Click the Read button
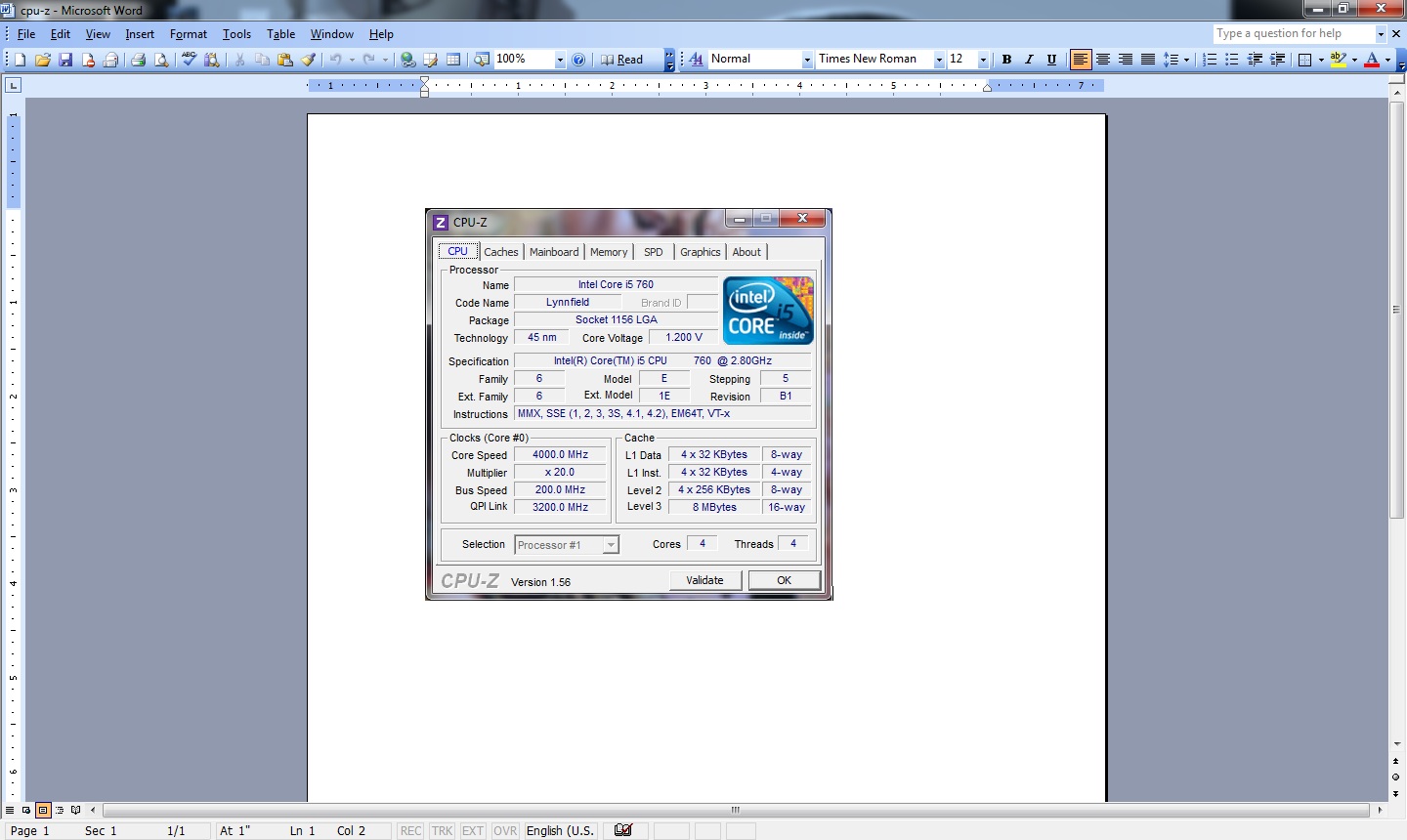The image size is (1407, 840). pos(622,60)
